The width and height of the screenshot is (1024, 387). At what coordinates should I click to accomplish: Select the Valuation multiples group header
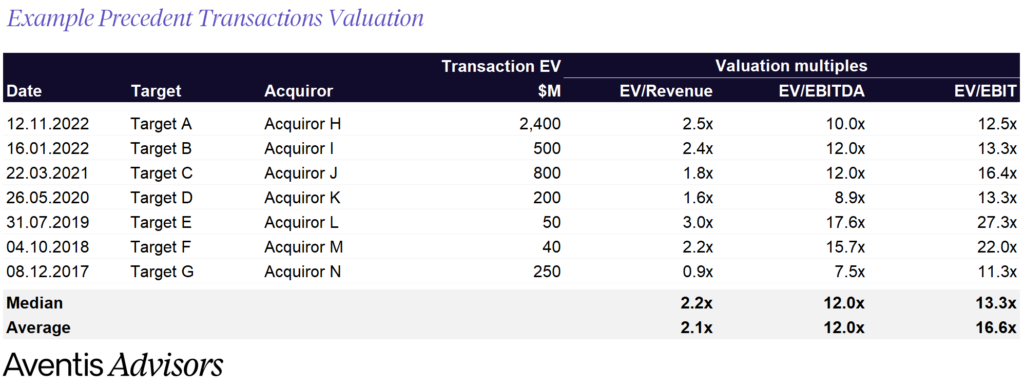click(791, 66)
